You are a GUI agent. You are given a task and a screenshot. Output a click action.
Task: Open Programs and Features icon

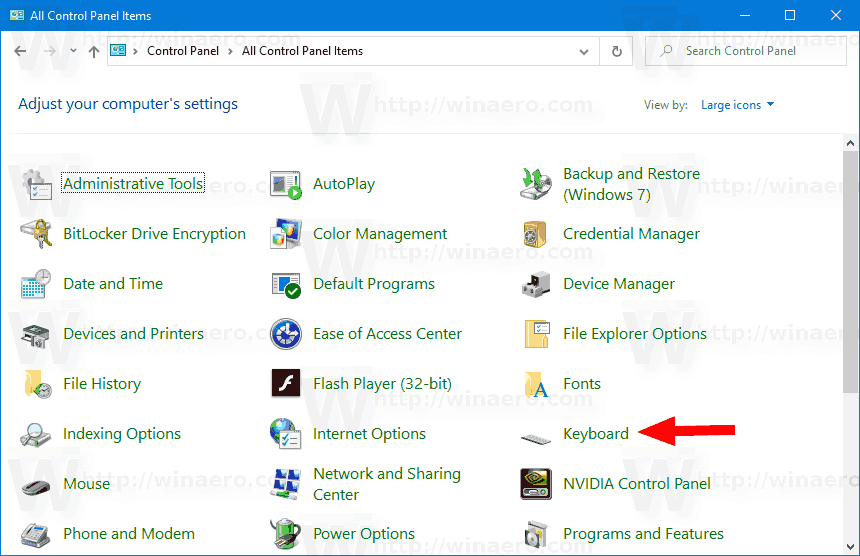(536, 534)
